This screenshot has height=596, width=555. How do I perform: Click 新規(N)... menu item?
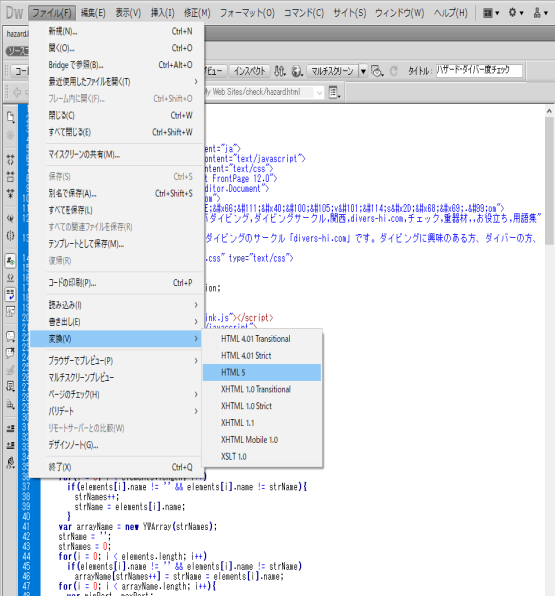[117, 31]
